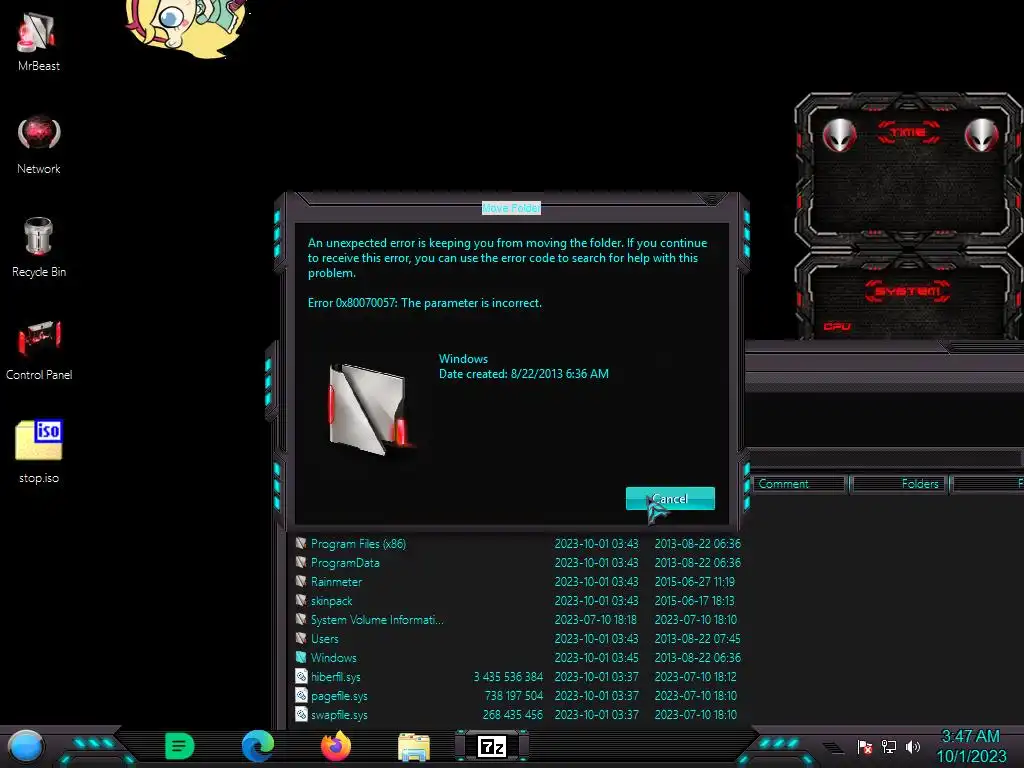The height and width of the screenshot is (768, 1024).
Task: Select the Users folder row
Action: (x=518, y=639)
